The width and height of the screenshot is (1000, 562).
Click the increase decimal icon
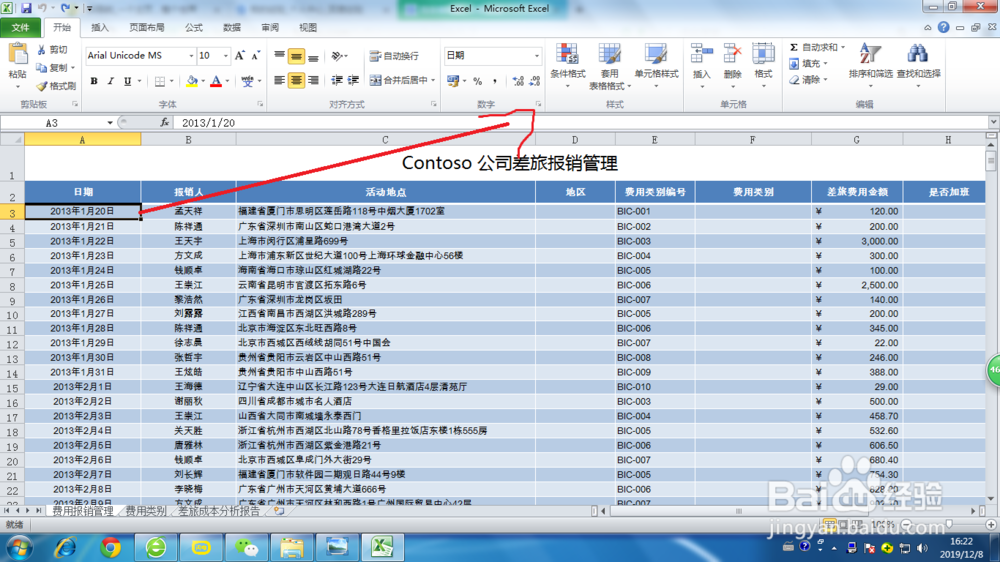click(x=518, y=81)
